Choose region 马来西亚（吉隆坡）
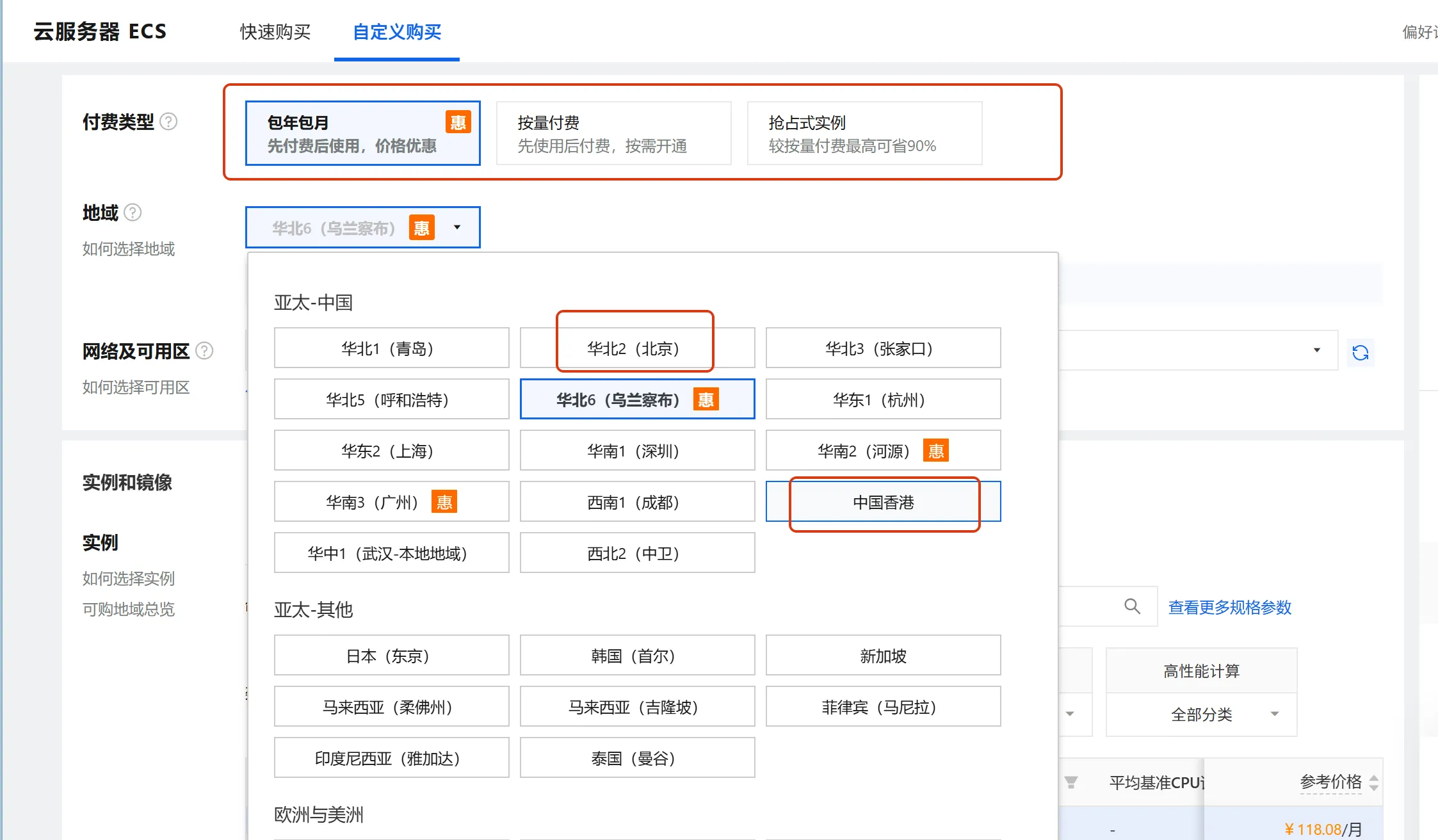This screenshot has width=1438, height=840. pos(638,707)
